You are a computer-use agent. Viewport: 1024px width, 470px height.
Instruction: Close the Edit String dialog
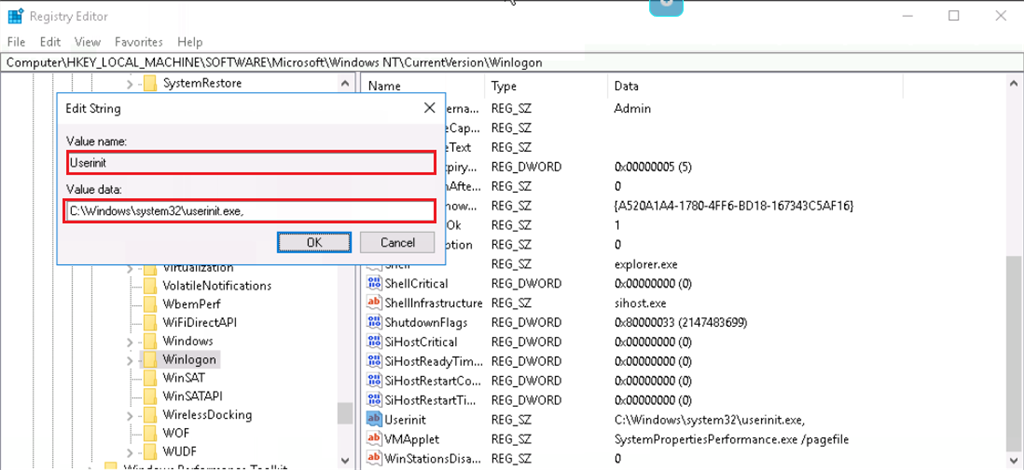[x=429, y=108]
